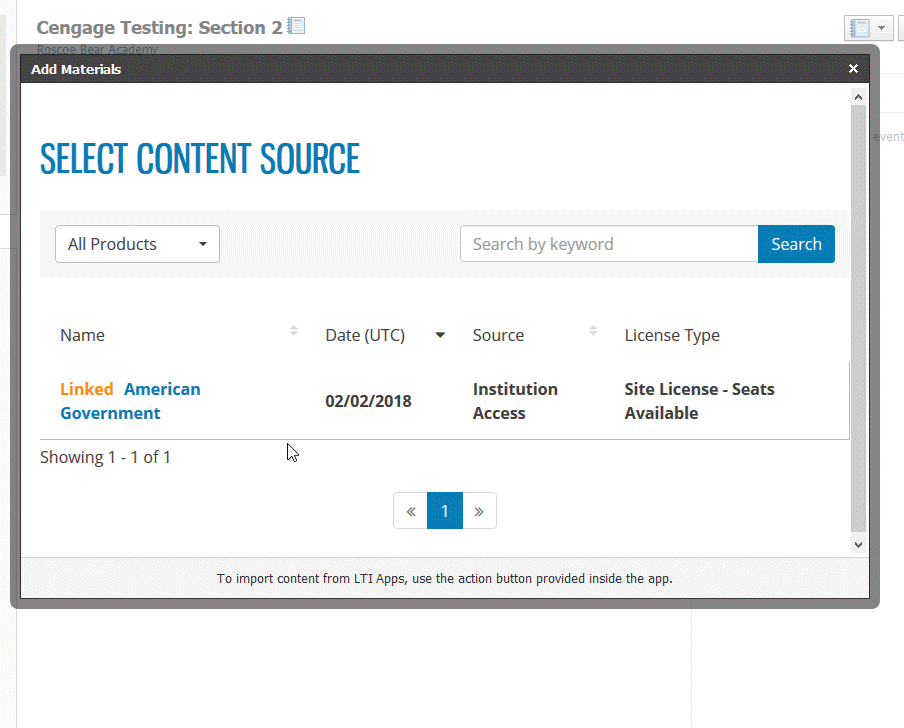Click the dialog scrollbar down arrow
904x728 pixels.
click(x=858, y=544)
